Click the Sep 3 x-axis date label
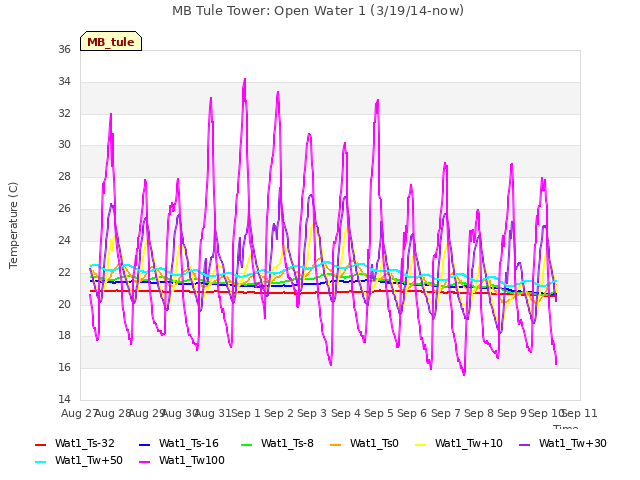640x480 pixels. pos(312,413)
